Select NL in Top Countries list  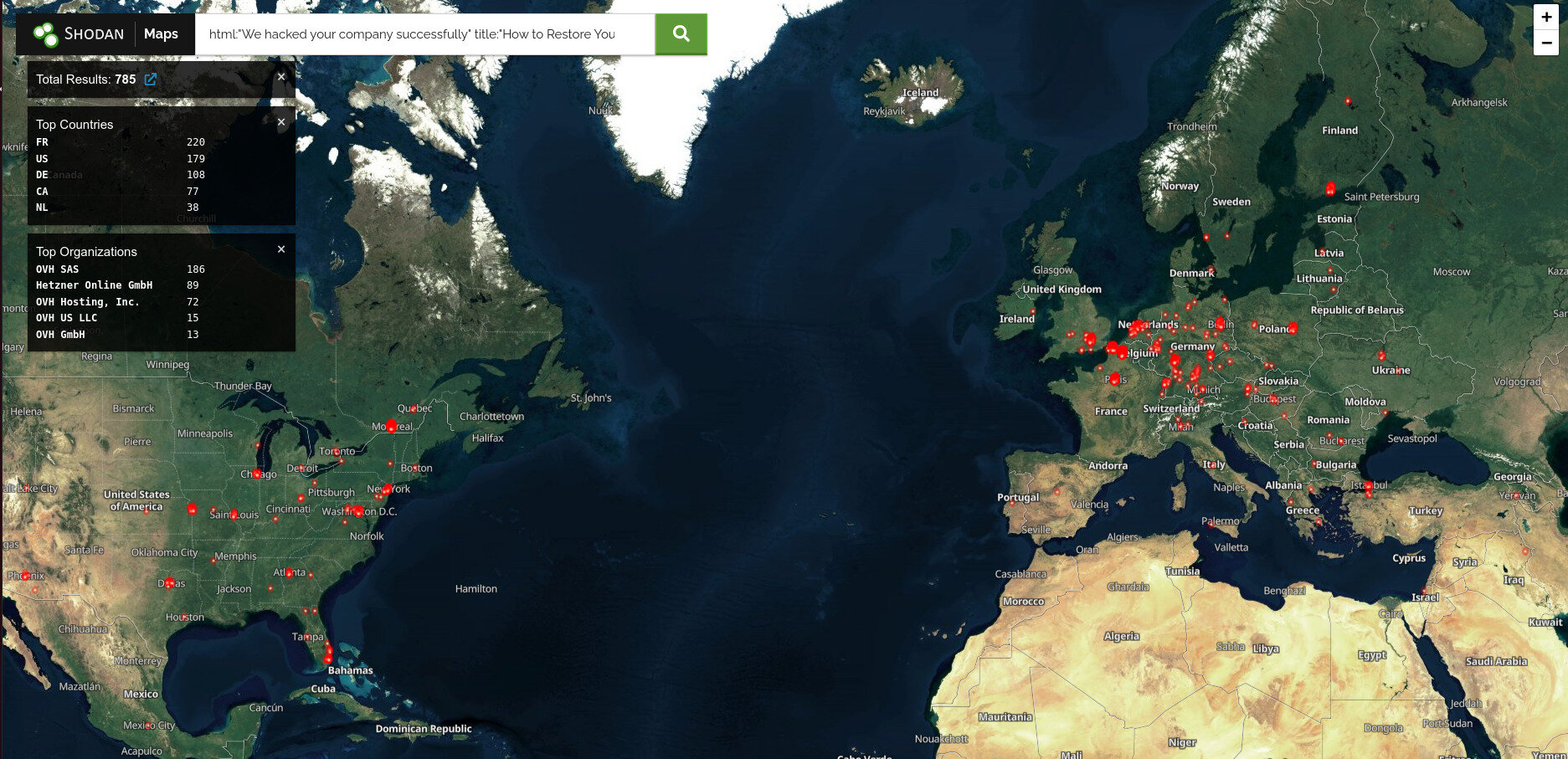(42, 208)
